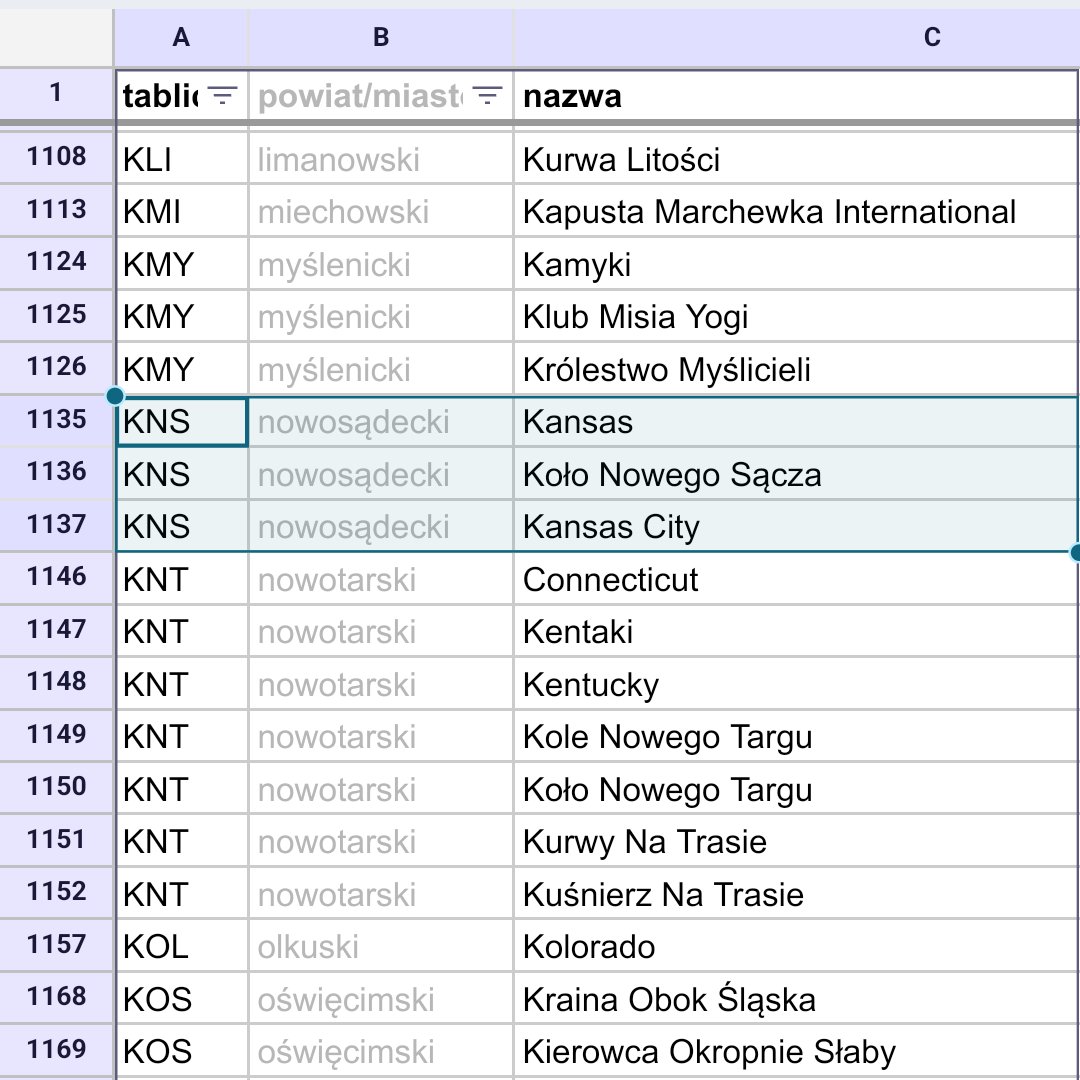Select 'Kierowca Okropnie Słaby' cell
The image size is (1080, 1080).
click(796, 1052)
